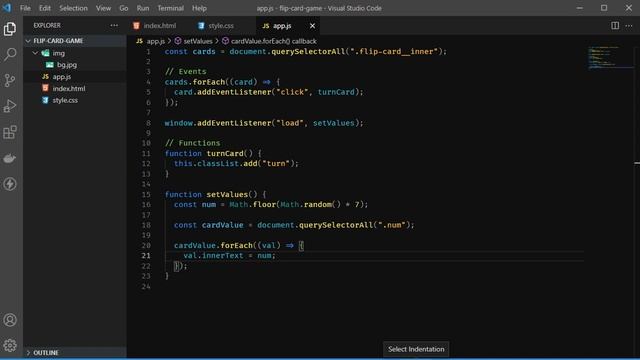Open editor More Actions ellipsis
Viewport: 640px width, 360px height.
(629, 25)
